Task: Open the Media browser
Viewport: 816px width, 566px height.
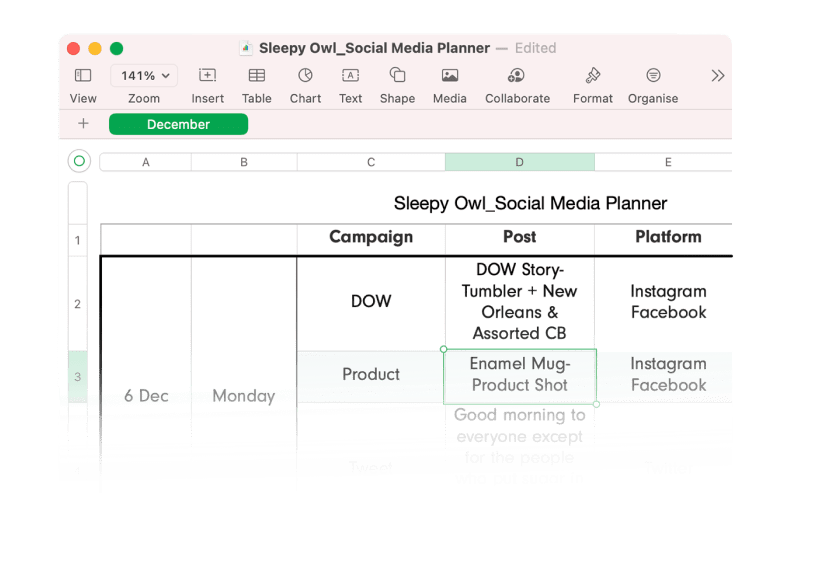Action: [x=450, y=76]
